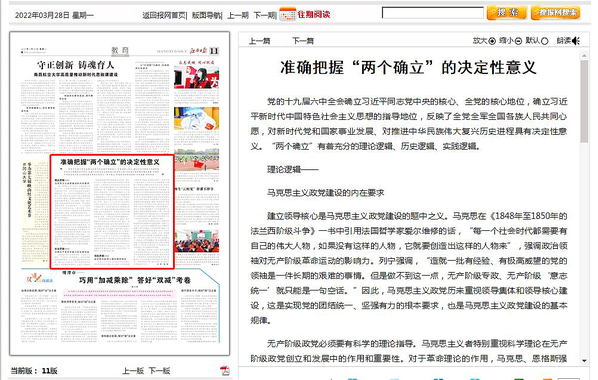Go to previous page 上一版
This screenshot has height=380, width=598.
click(133, 370)
